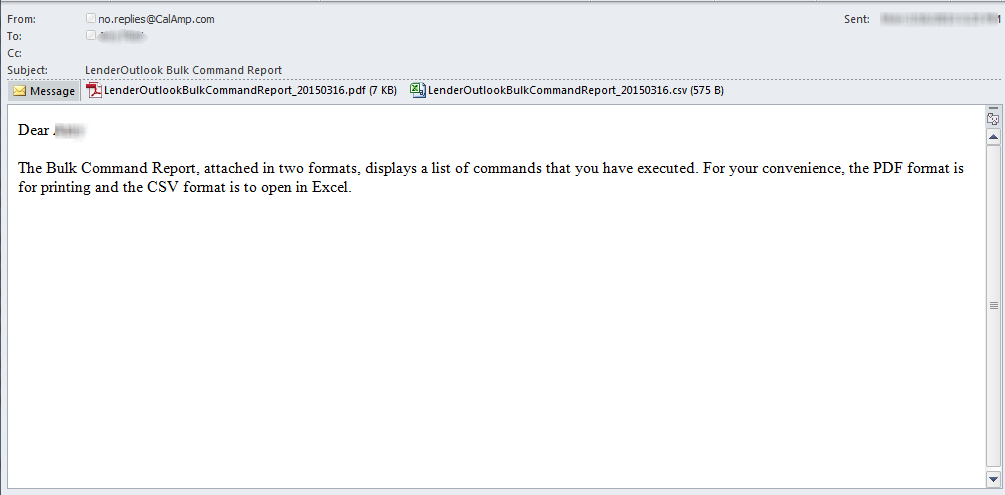Click the small icon above the scroll up arrow
The height and width of the screenshot is (495, 1005).
pos(993,119)
